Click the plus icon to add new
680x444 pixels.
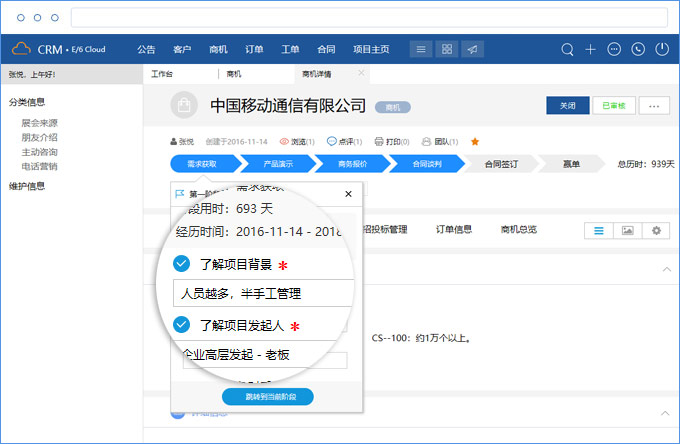coord(590,49)
